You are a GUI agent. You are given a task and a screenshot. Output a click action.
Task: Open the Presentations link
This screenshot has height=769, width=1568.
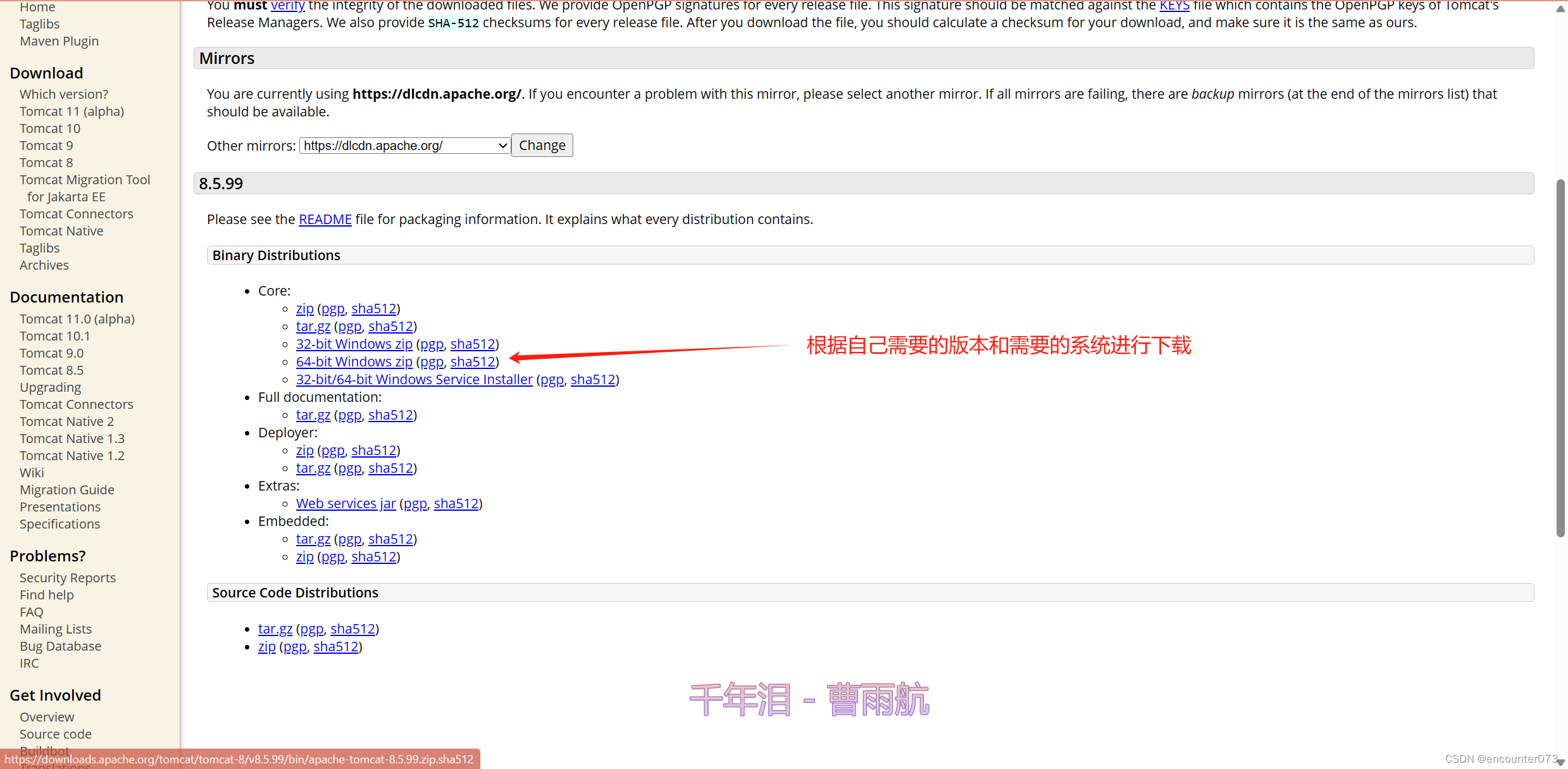point(59,507)
